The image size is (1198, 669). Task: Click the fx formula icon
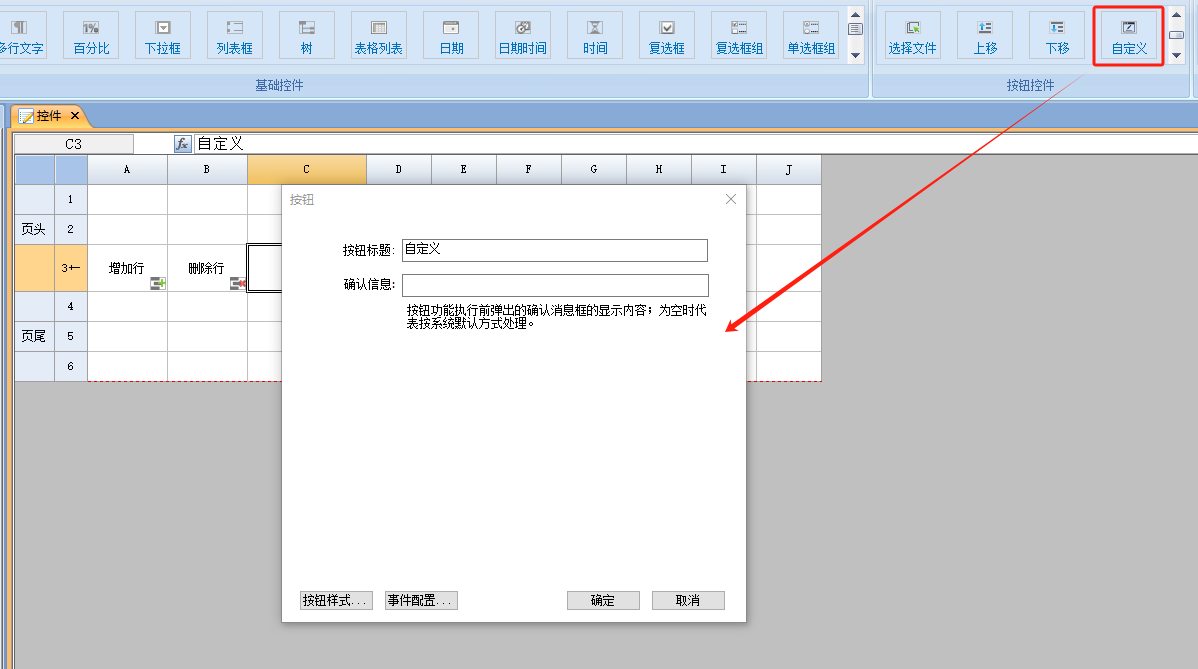click(x=182, y=144)
